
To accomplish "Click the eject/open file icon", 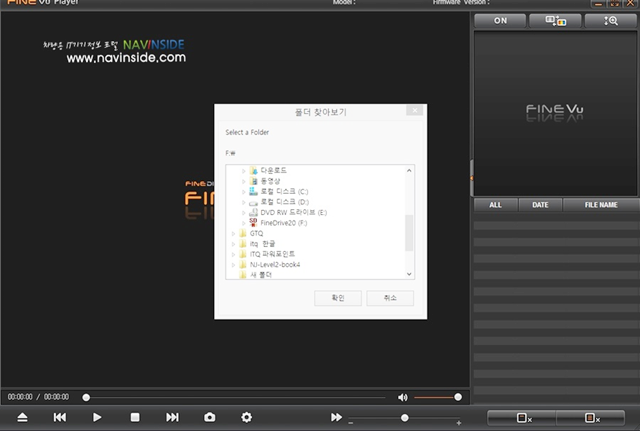I will [x=22, y=417].
